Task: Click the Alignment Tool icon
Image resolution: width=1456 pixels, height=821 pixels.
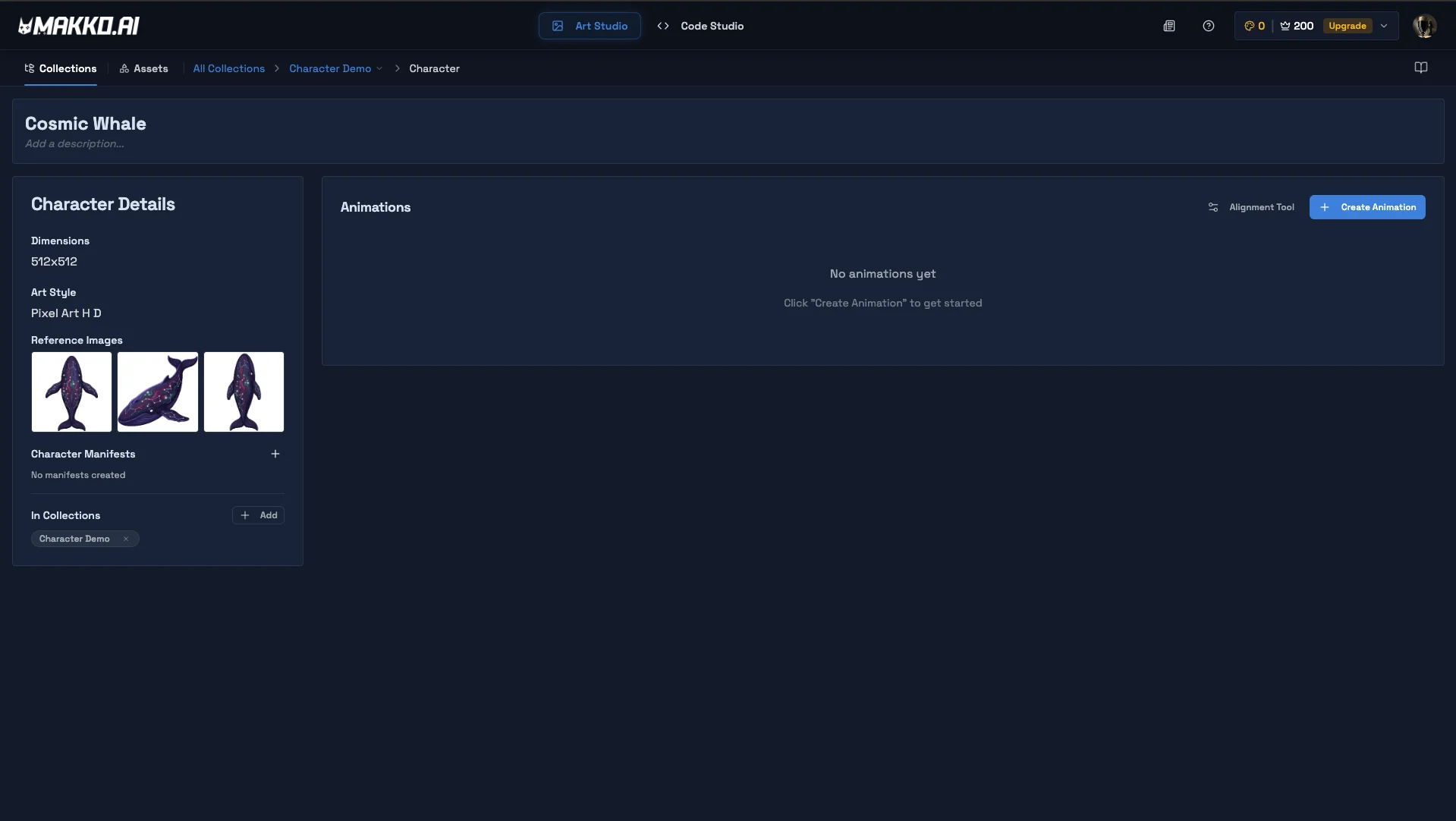Action: 1212,207
